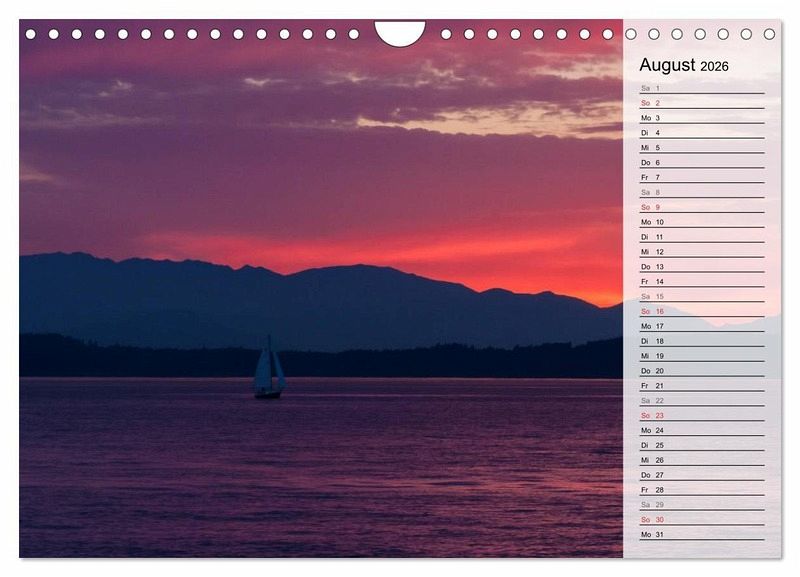Viewport: 800px width, 577px height.
Task: Pick the "Mi 5" date entry
Action: point(702,147)
